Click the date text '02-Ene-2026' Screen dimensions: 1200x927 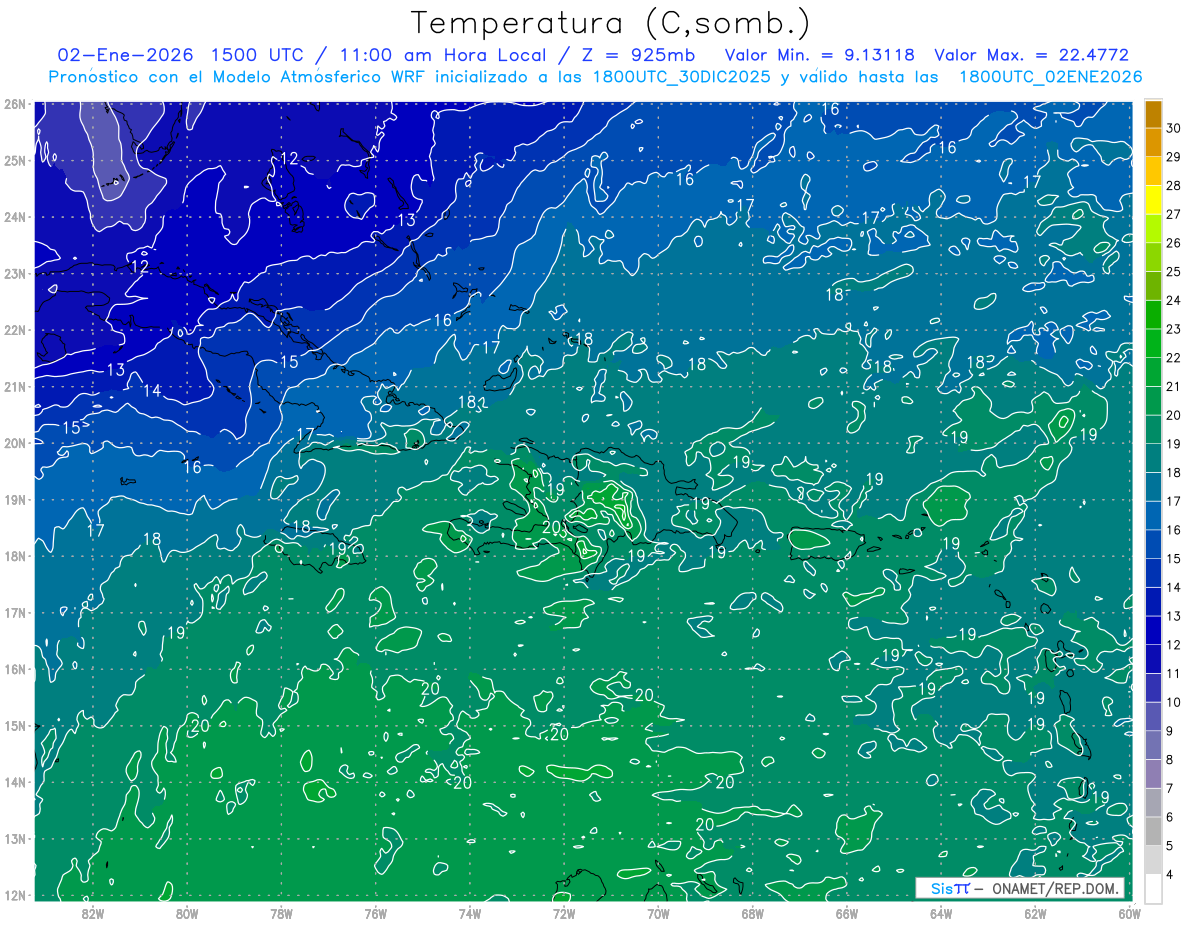pos(125,55)
